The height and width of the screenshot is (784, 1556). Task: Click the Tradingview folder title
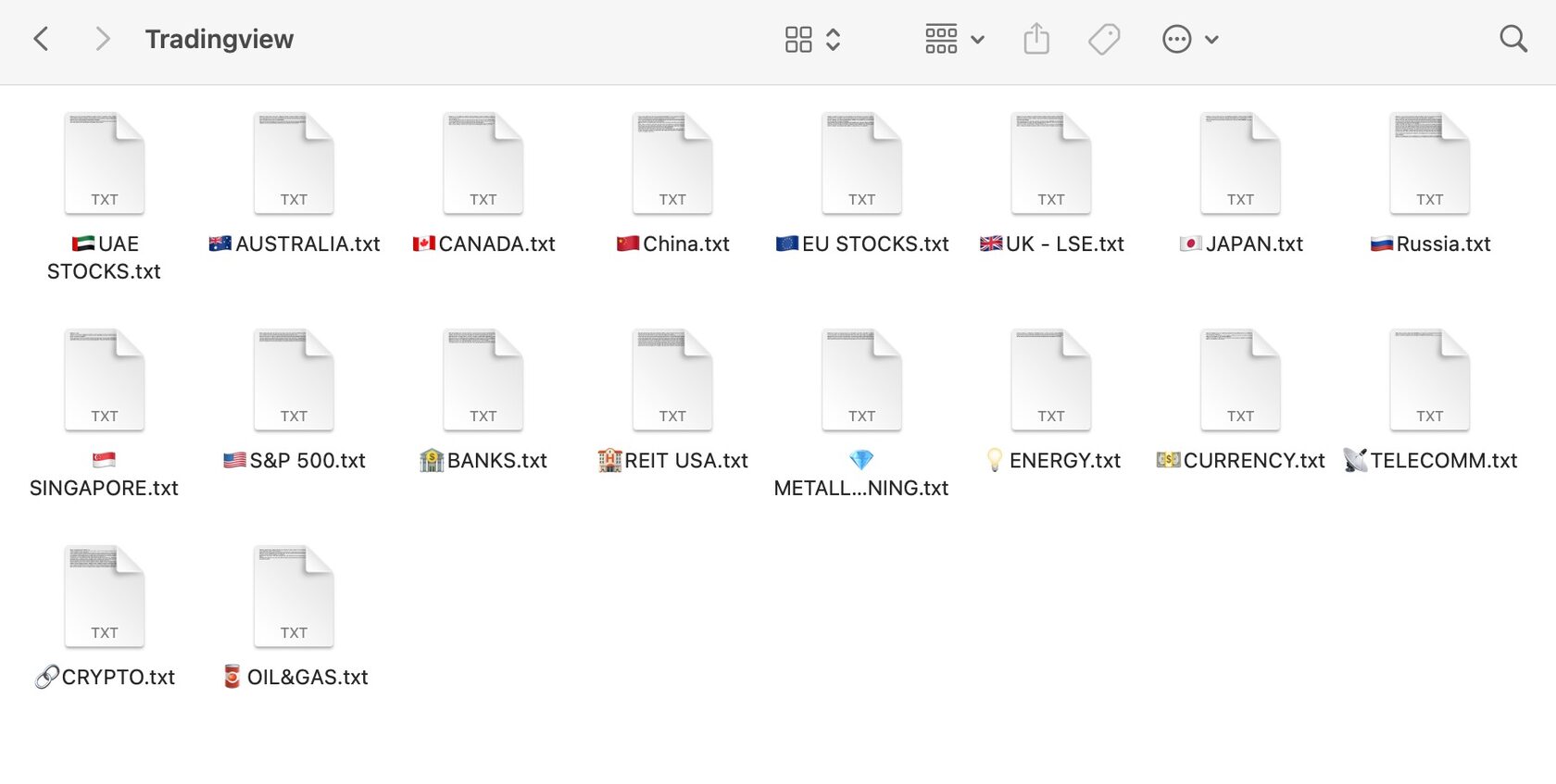(x=220, y=39)
